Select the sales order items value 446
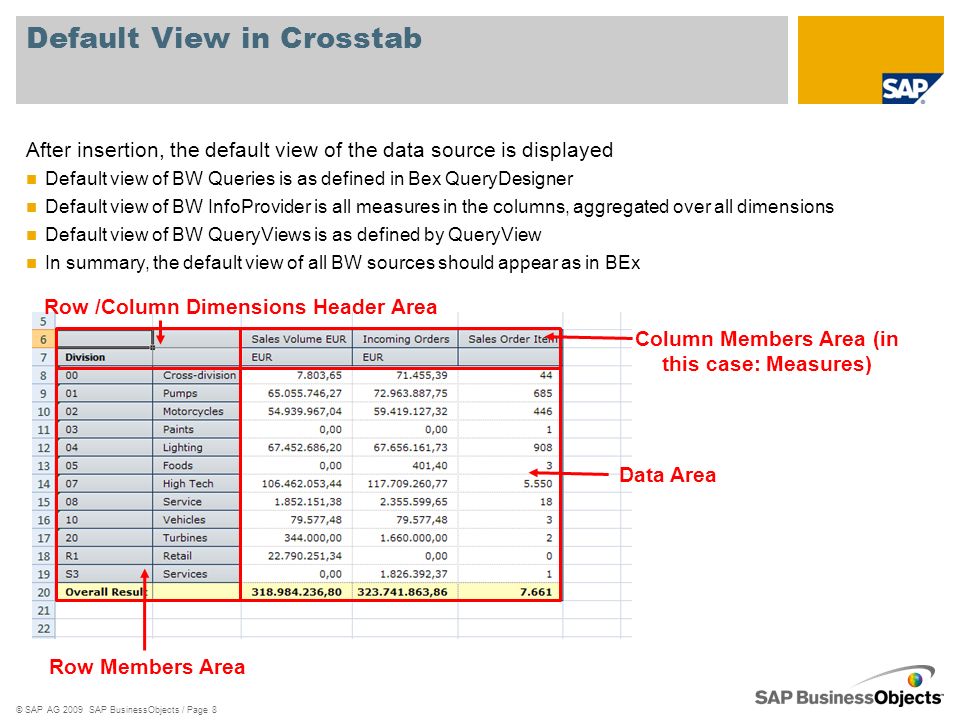 [x=510, y=411]
